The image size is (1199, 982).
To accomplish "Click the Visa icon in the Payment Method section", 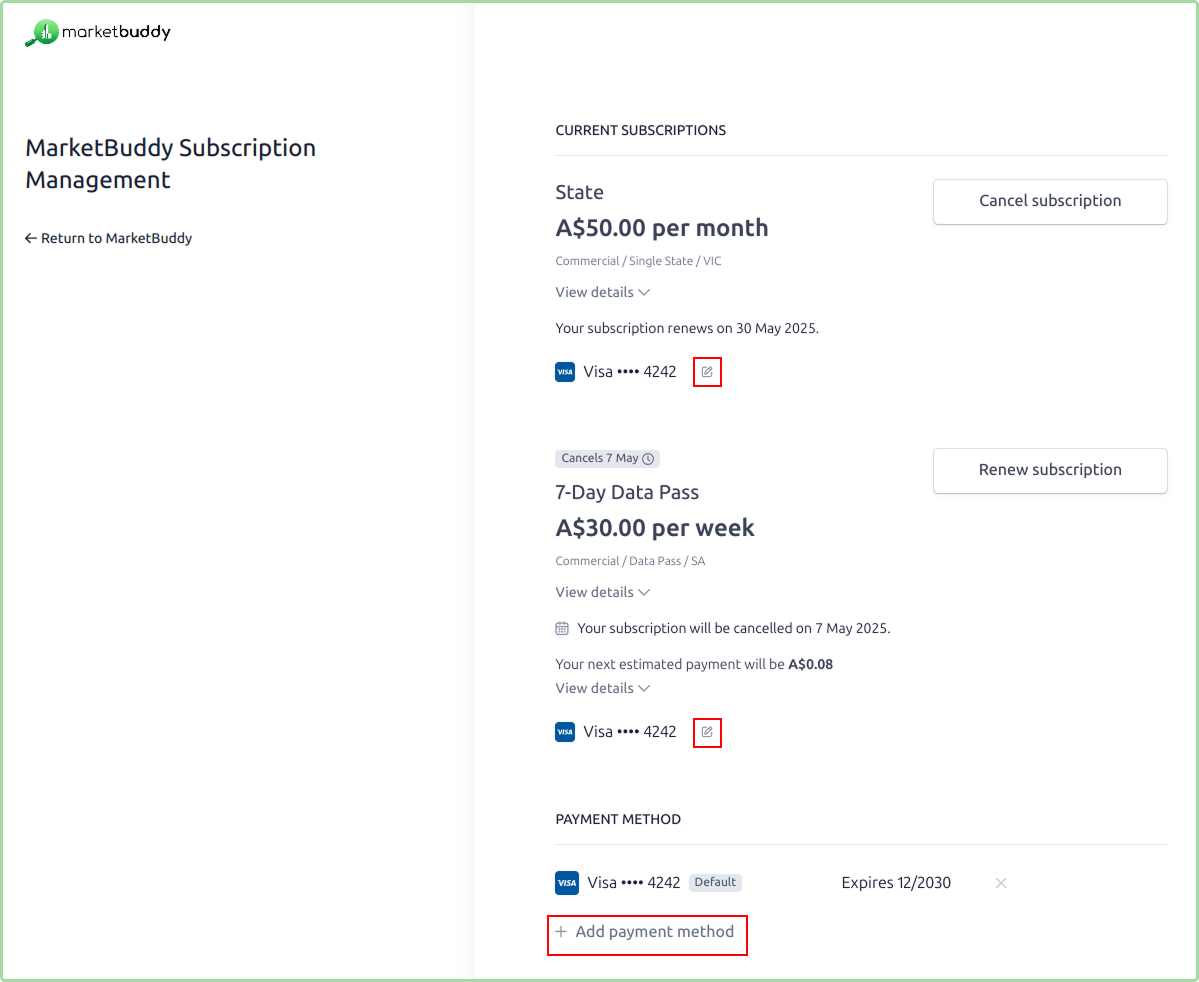I will click(566, 883).
